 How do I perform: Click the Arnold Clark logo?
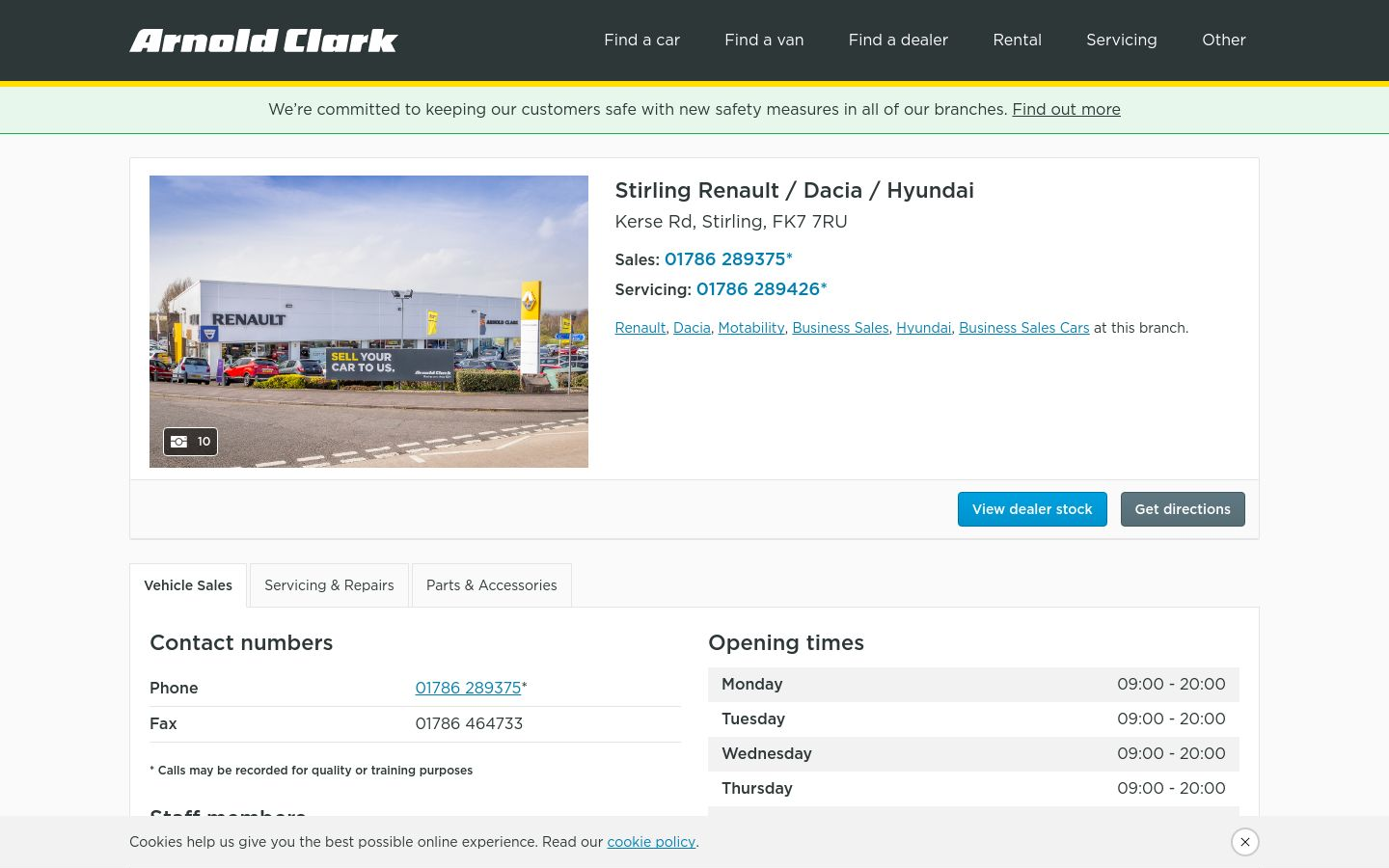(x=263, y=41)
